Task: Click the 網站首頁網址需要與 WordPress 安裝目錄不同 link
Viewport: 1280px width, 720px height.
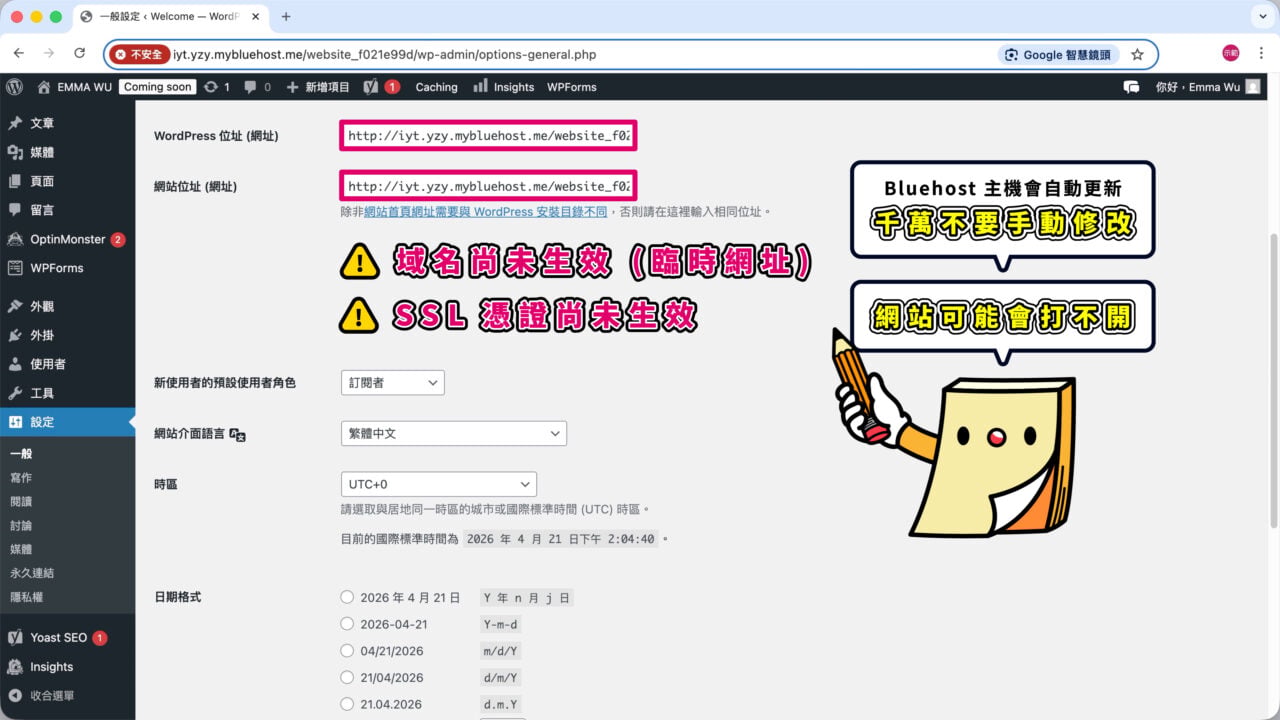Action: click(x=485, y=212)
